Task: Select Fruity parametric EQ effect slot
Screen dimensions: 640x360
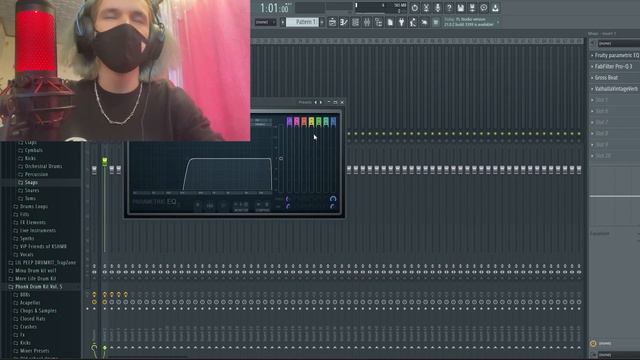Action: point(617,55)
